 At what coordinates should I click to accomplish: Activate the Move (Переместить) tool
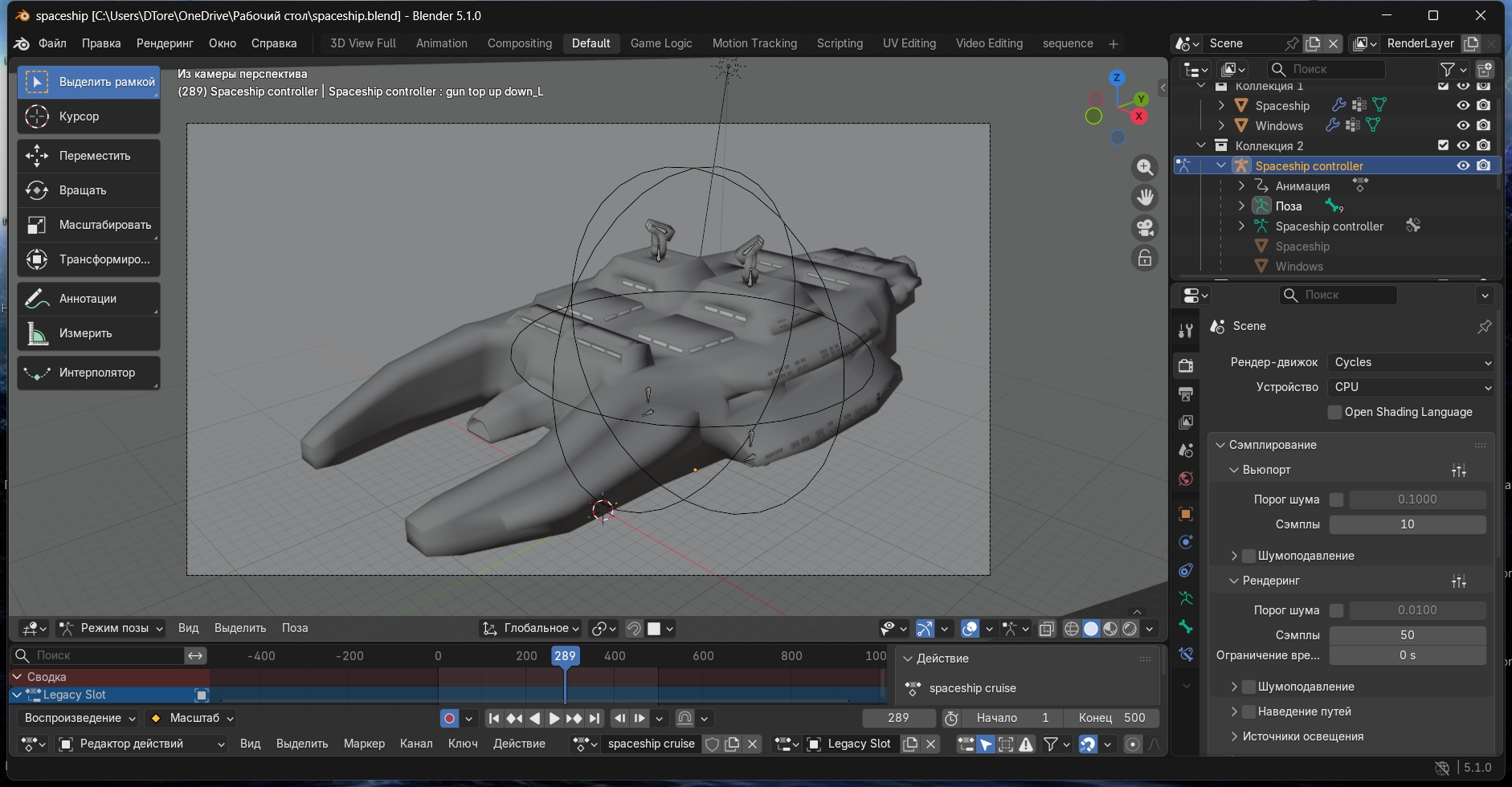coord(88,156)
